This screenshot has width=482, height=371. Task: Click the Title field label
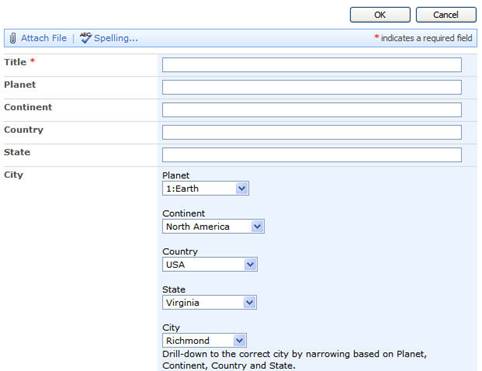pyautogui.click(x=15, y=62)
